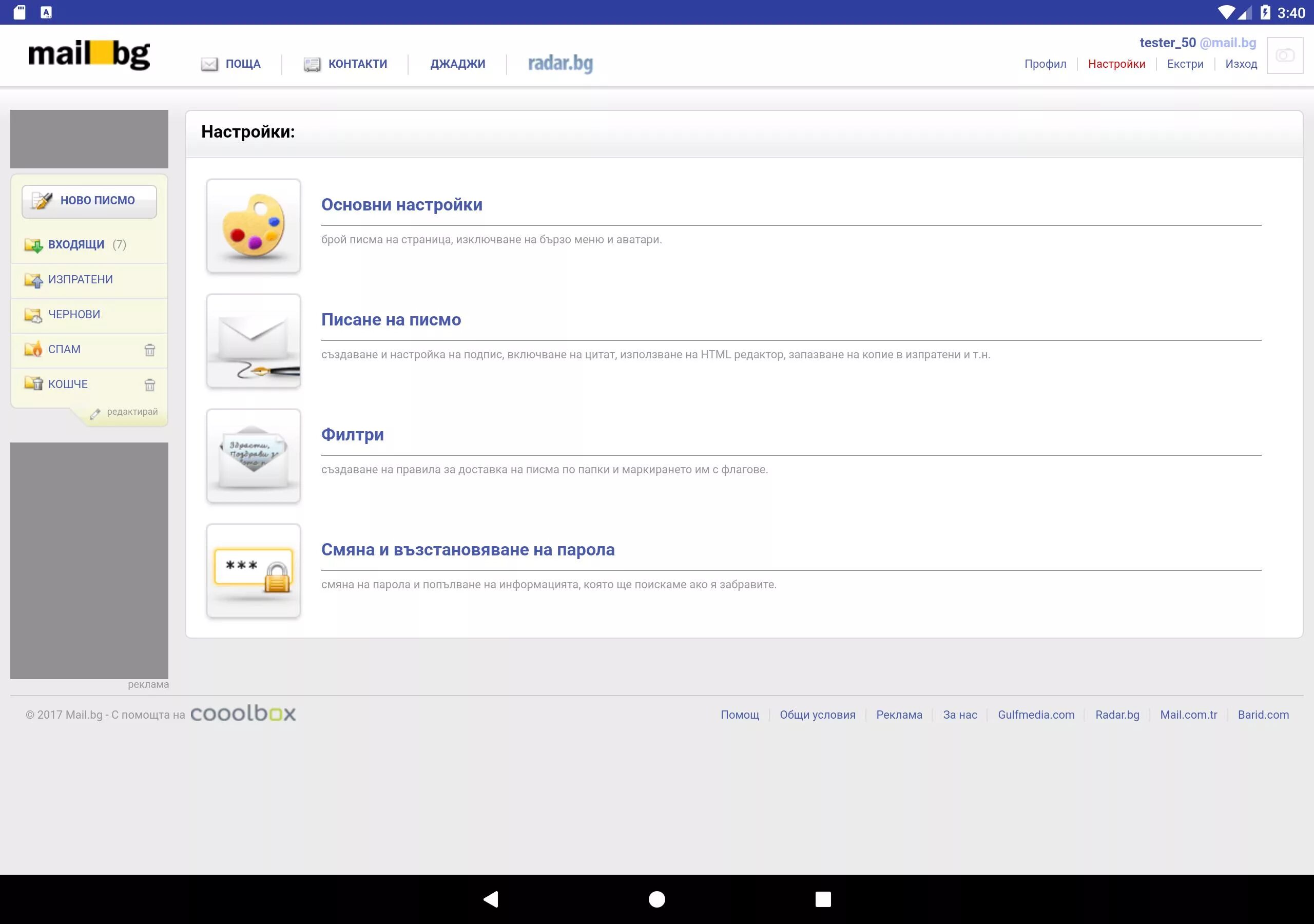Open the ЧЕРНОВИ drafts folder
1314x924 pixels.
point(74,314)
